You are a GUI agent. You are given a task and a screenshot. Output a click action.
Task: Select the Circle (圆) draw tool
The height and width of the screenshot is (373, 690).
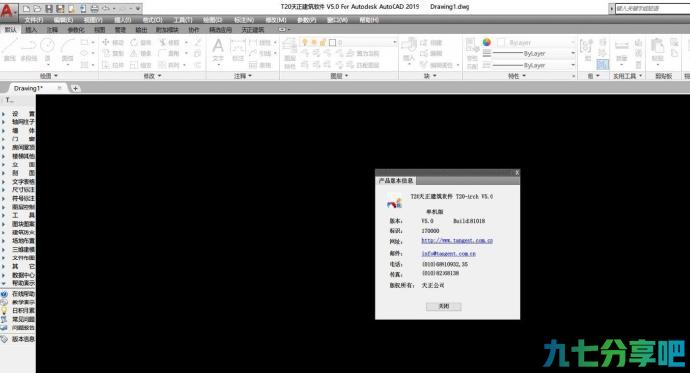pos(48,50)
